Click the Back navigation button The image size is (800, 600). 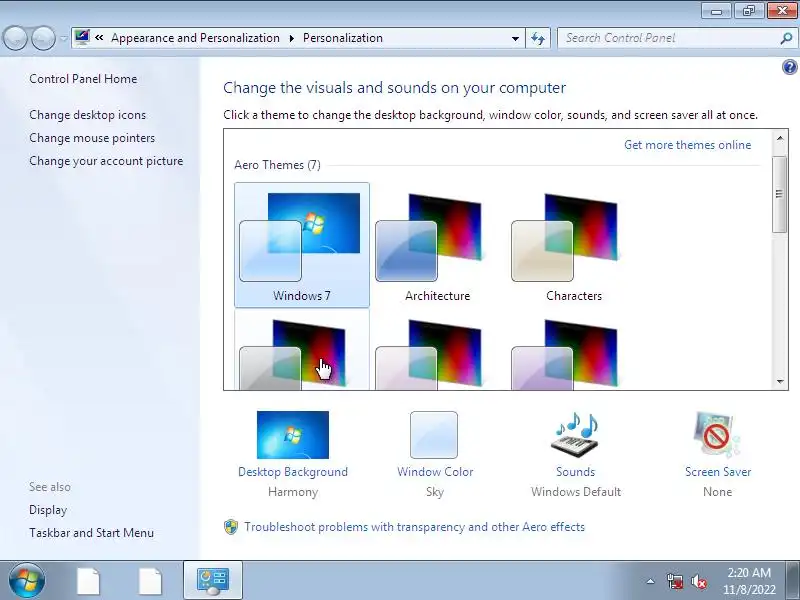(15, 38)
